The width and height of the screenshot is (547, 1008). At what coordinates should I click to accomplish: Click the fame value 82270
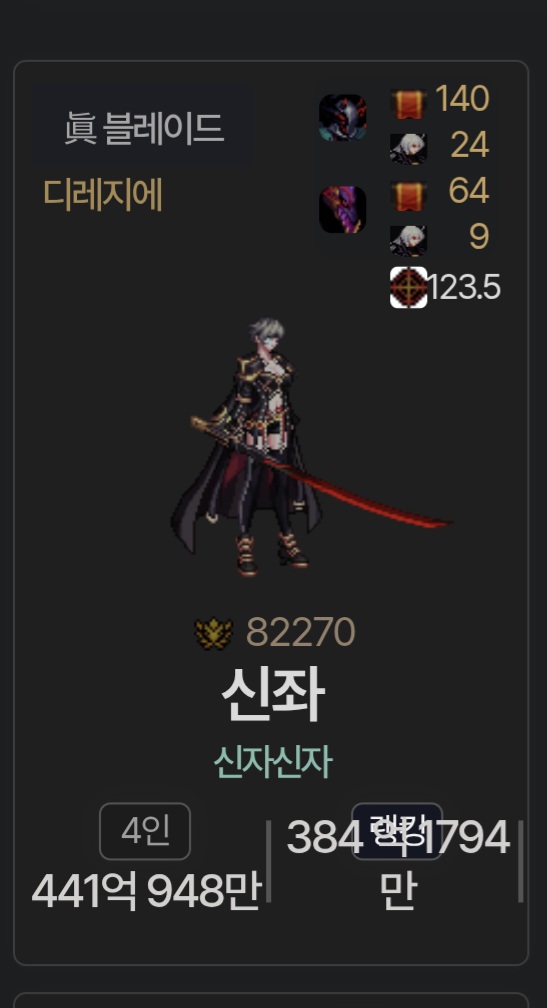pos(300,633)
